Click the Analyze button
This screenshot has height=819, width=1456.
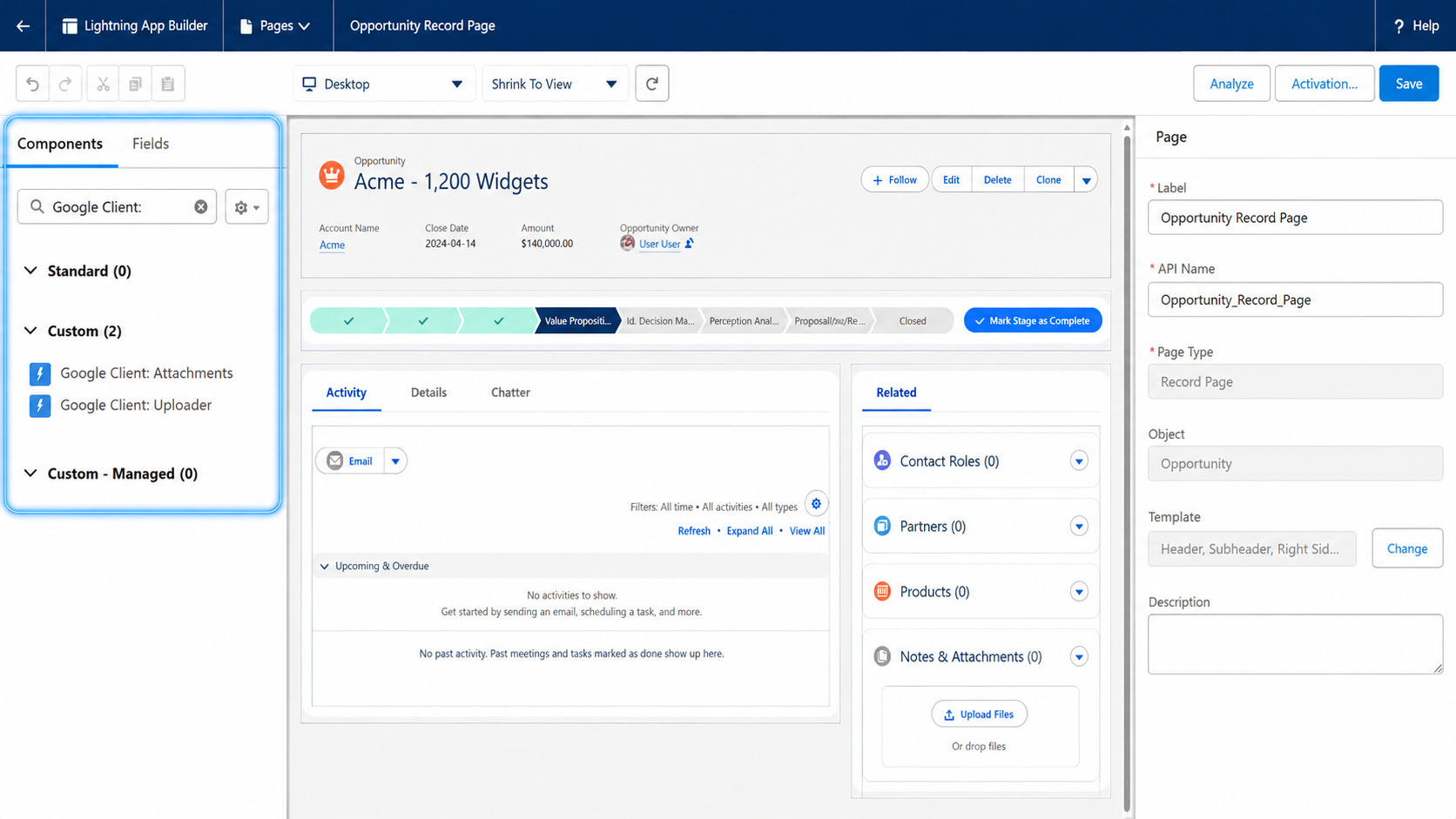pyautogui.click(x=1231, y=84)
